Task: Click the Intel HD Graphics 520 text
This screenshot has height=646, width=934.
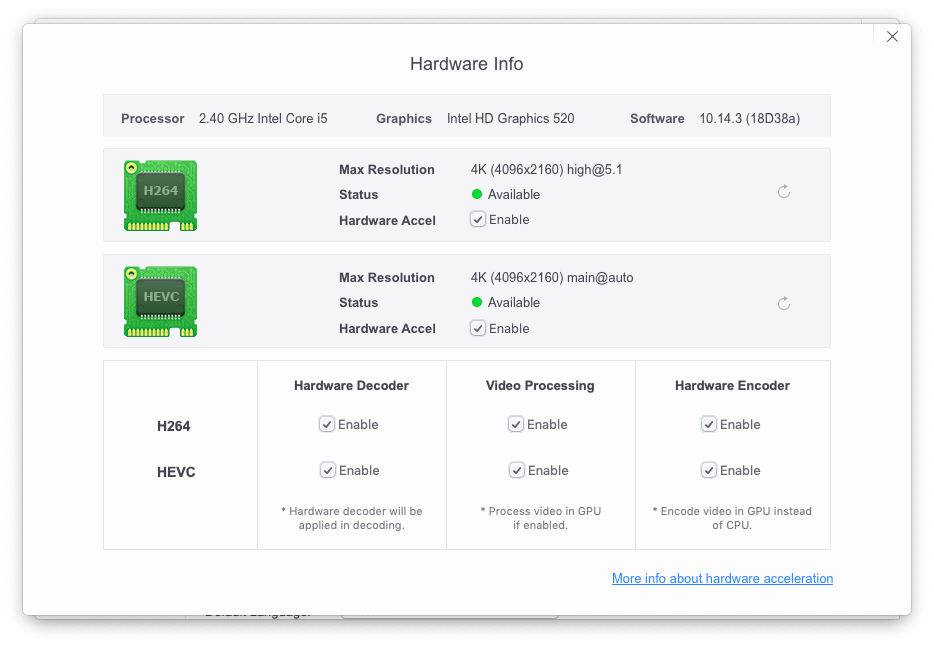Action: 510,118
